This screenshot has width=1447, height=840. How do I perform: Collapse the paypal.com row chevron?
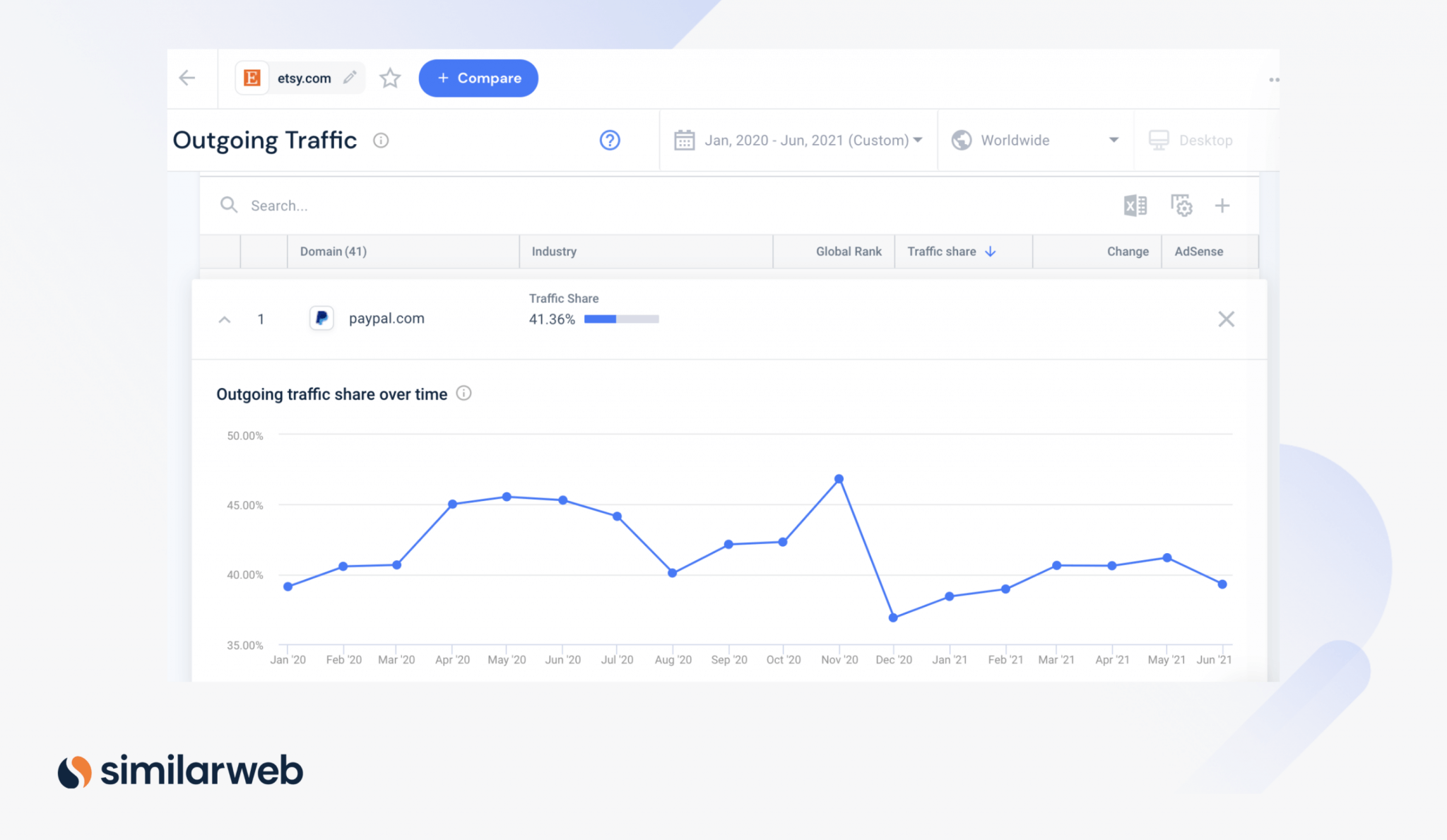pos(225,319)
